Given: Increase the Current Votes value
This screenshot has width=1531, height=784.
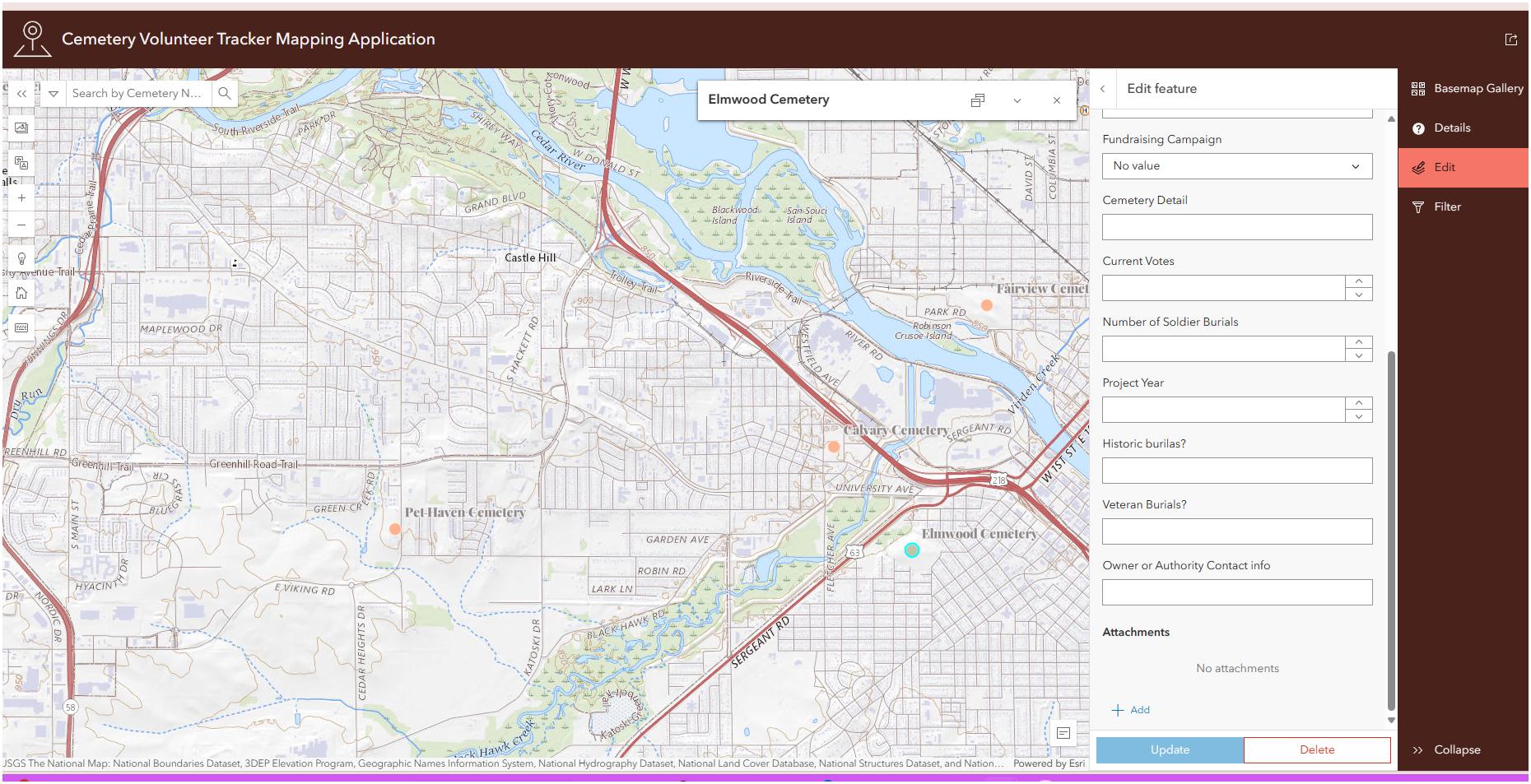Looking at the screenshot, I should pyautogui.click(x=1359, y=281).
